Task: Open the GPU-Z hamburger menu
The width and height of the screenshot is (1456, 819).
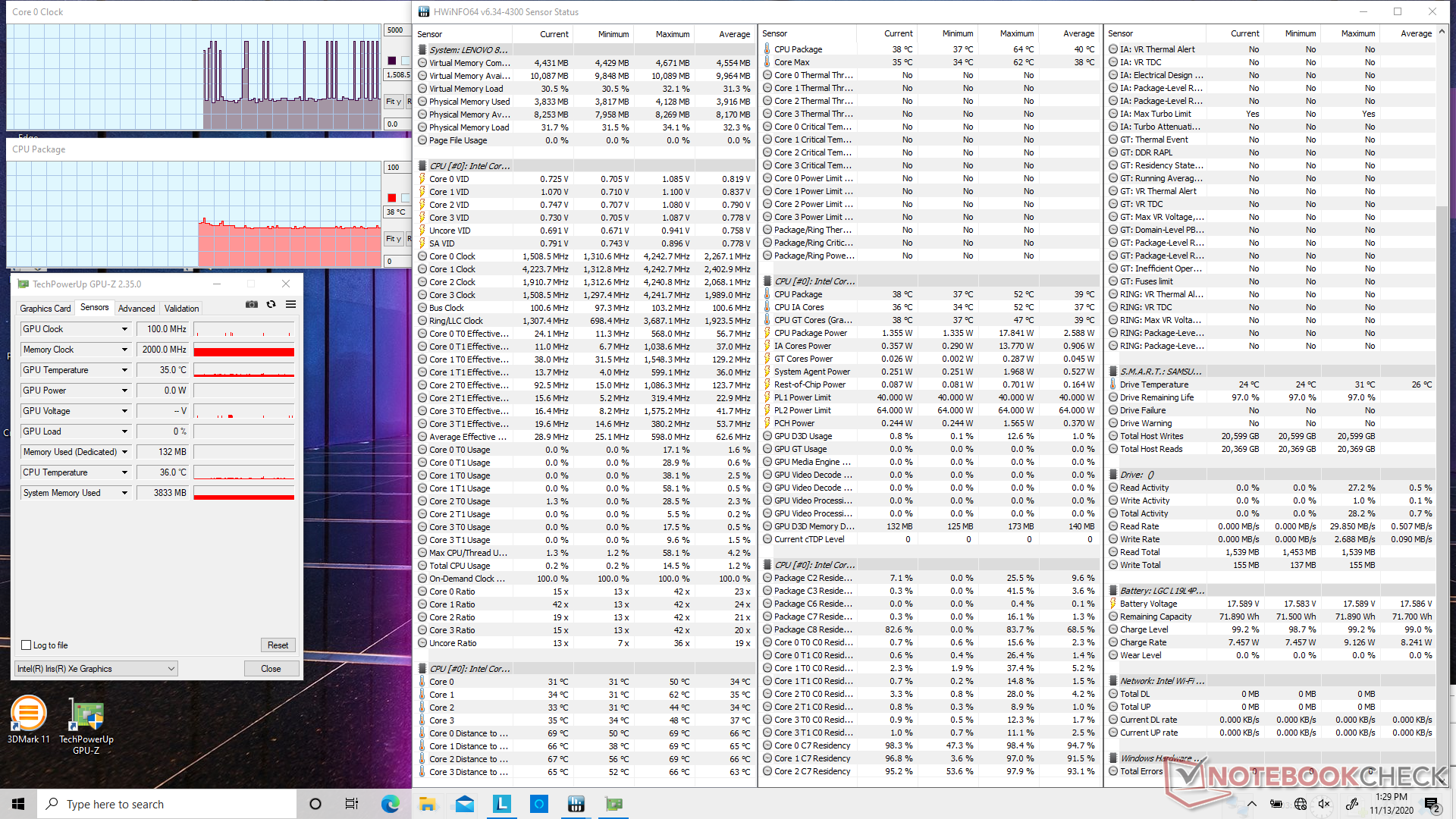Action: coord(290,304)
